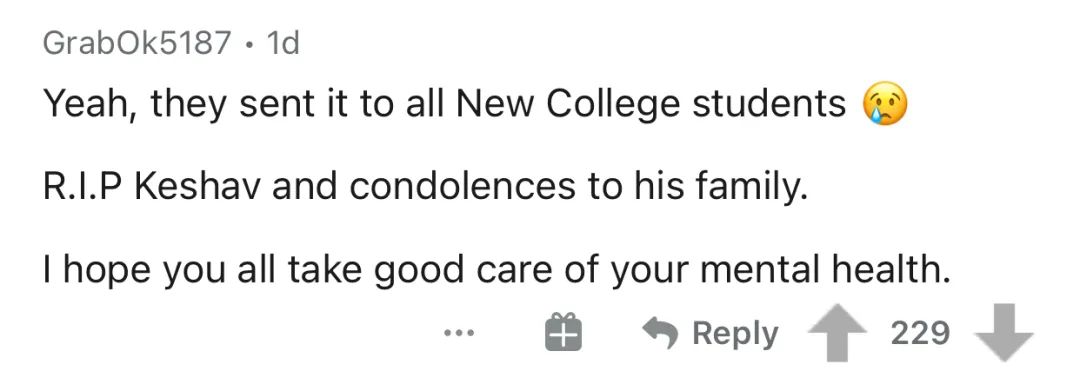Click the 229 vote count

point(920,333)
